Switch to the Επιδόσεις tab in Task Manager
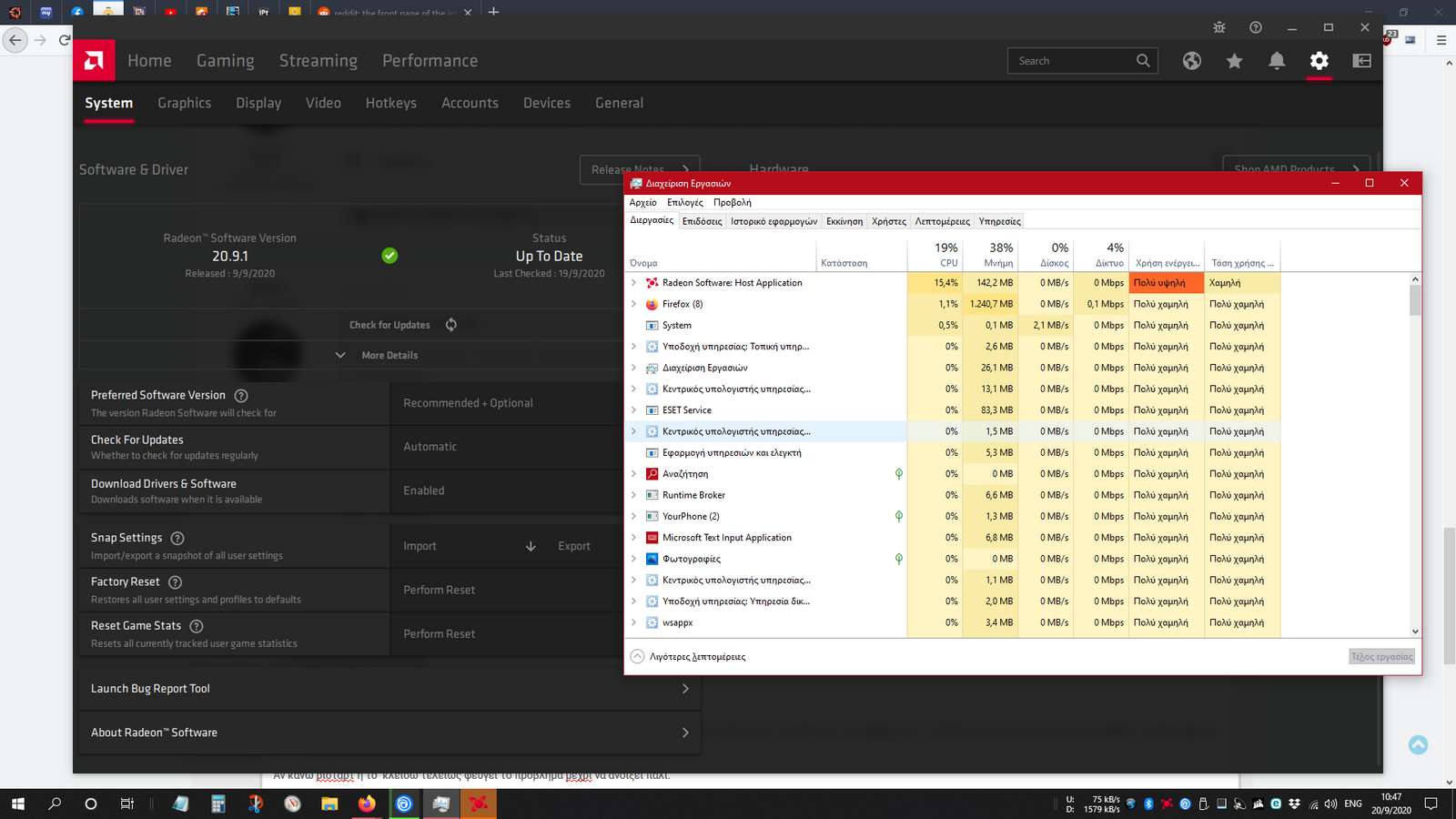Screen dimensions: 1456x819 (x=702, y=221)
